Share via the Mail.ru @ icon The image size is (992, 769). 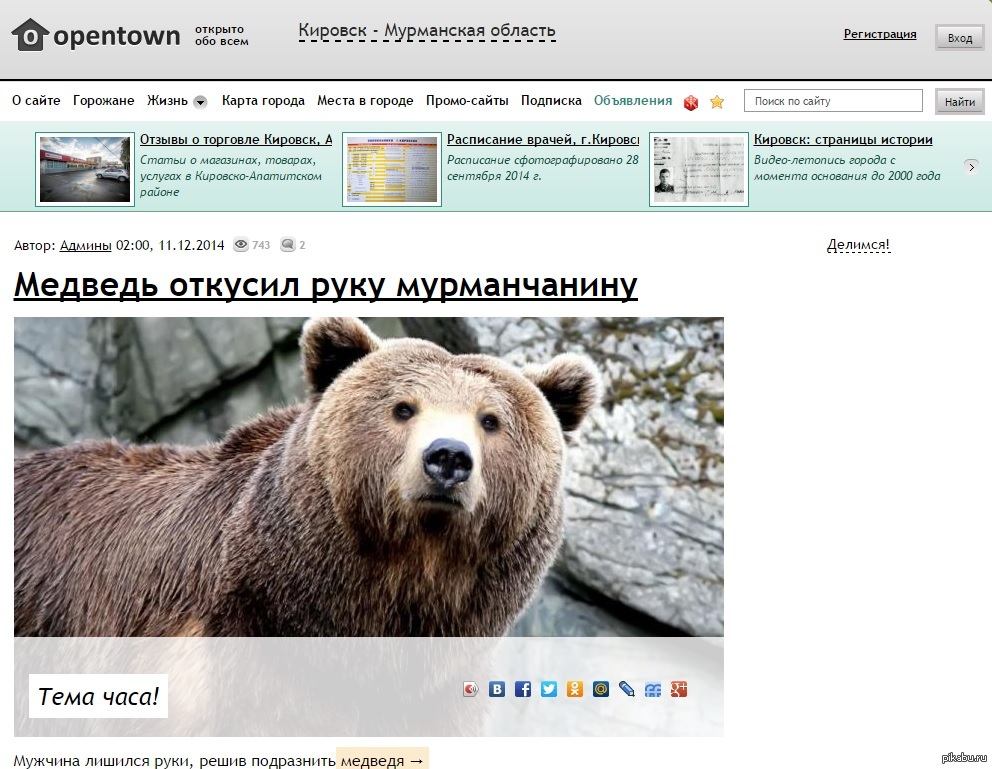[x=601, y=689]
